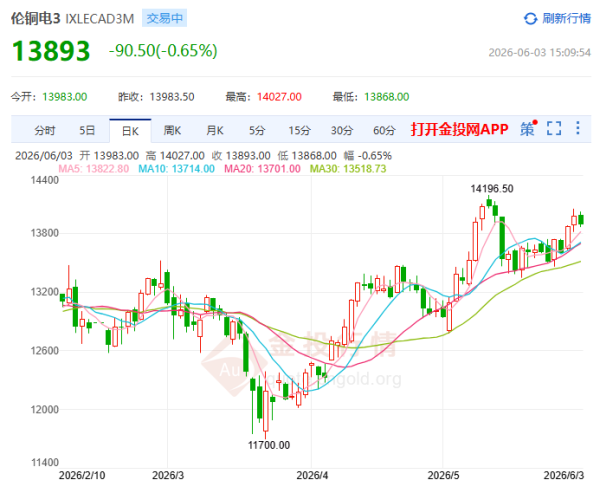The width and height of the screenshot is (600, 480).
Task: Select the 日K chart tab
Action: click(x=130, y=131)
